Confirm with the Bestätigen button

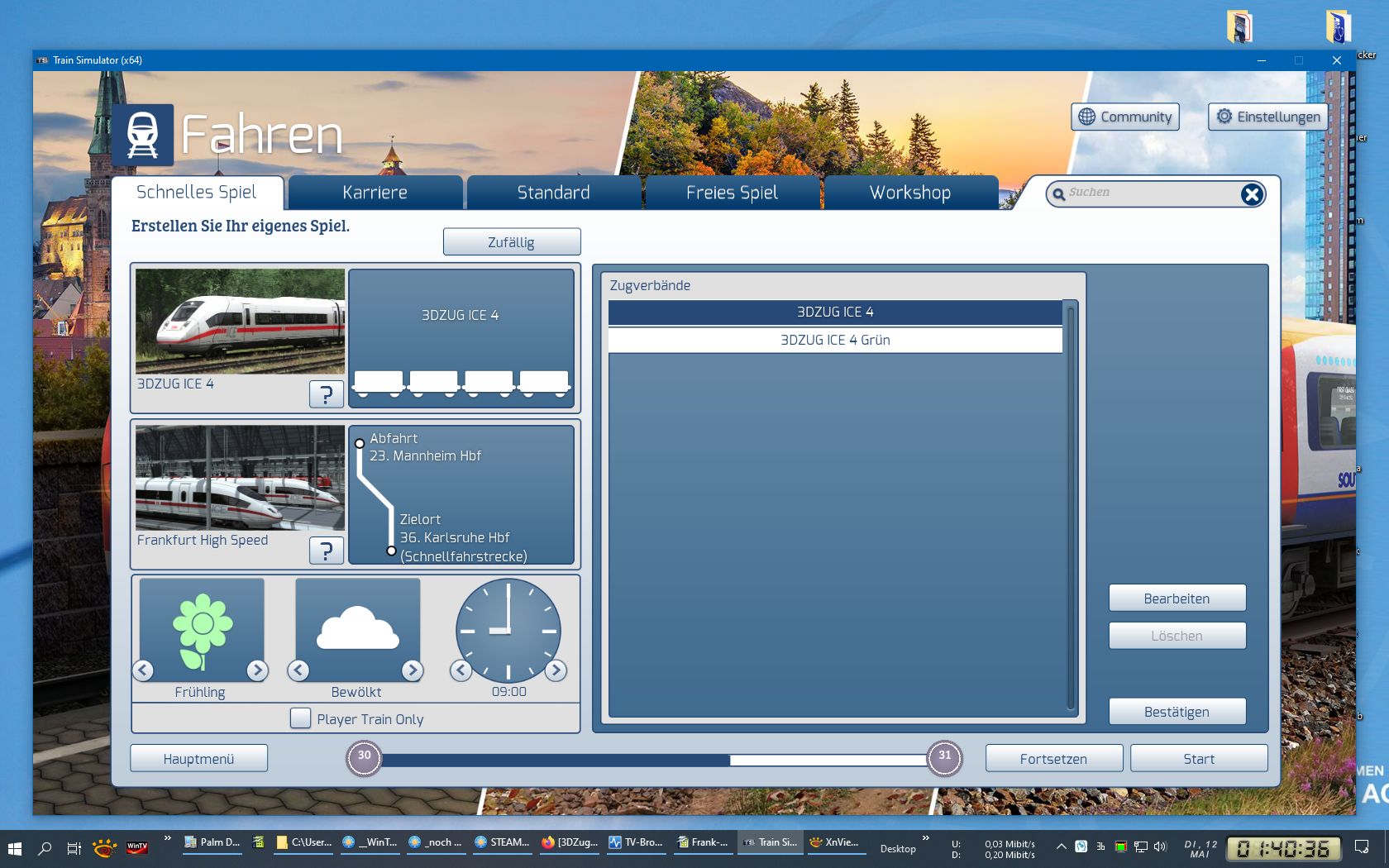pos(1177,712)
